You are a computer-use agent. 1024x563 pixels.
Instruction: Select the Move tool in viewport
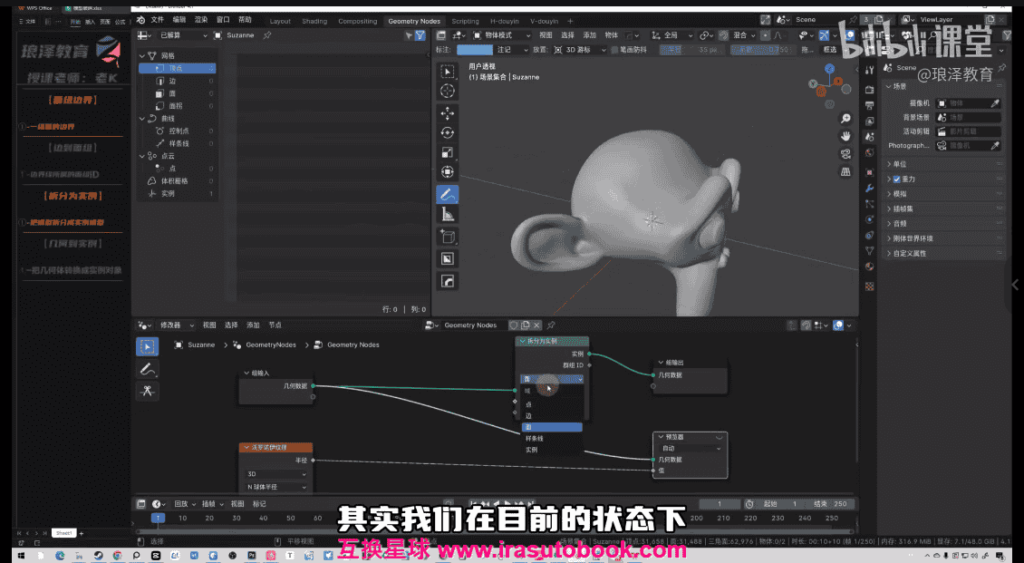[x=447, y=113]
